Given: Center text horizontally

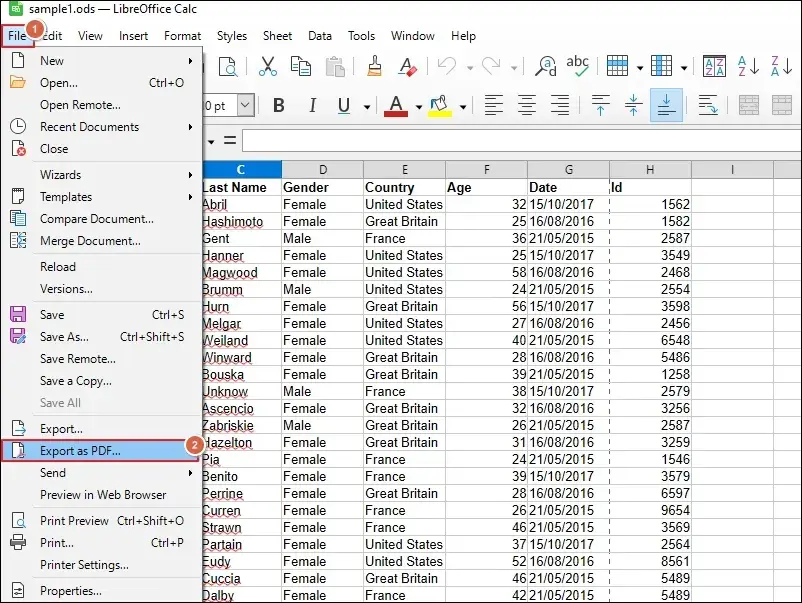Looking at the screenshot, I should 527,105.
